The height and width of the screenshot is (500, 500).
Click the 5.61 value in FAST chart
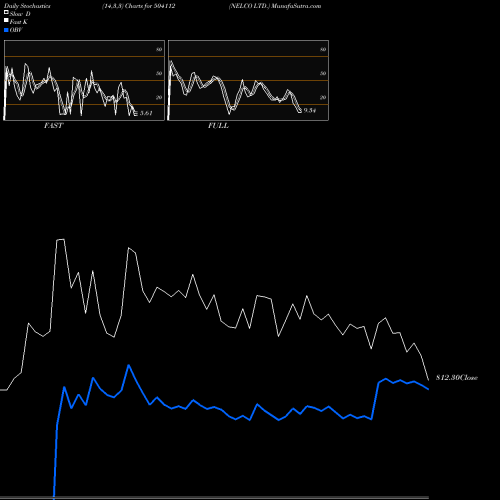point(146,113)
